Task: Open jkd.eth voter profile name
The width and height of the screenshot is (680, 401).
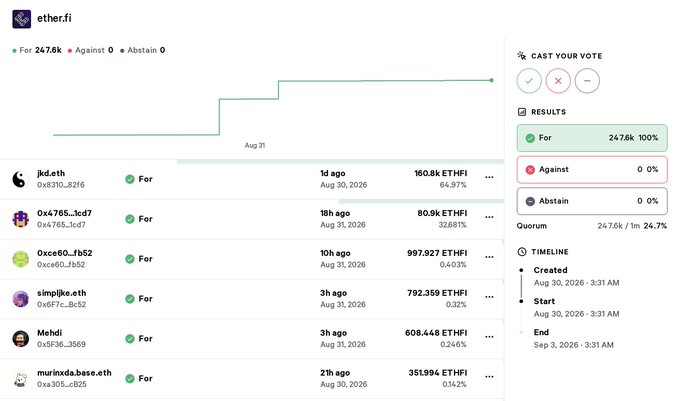Action: coord(51,173)
